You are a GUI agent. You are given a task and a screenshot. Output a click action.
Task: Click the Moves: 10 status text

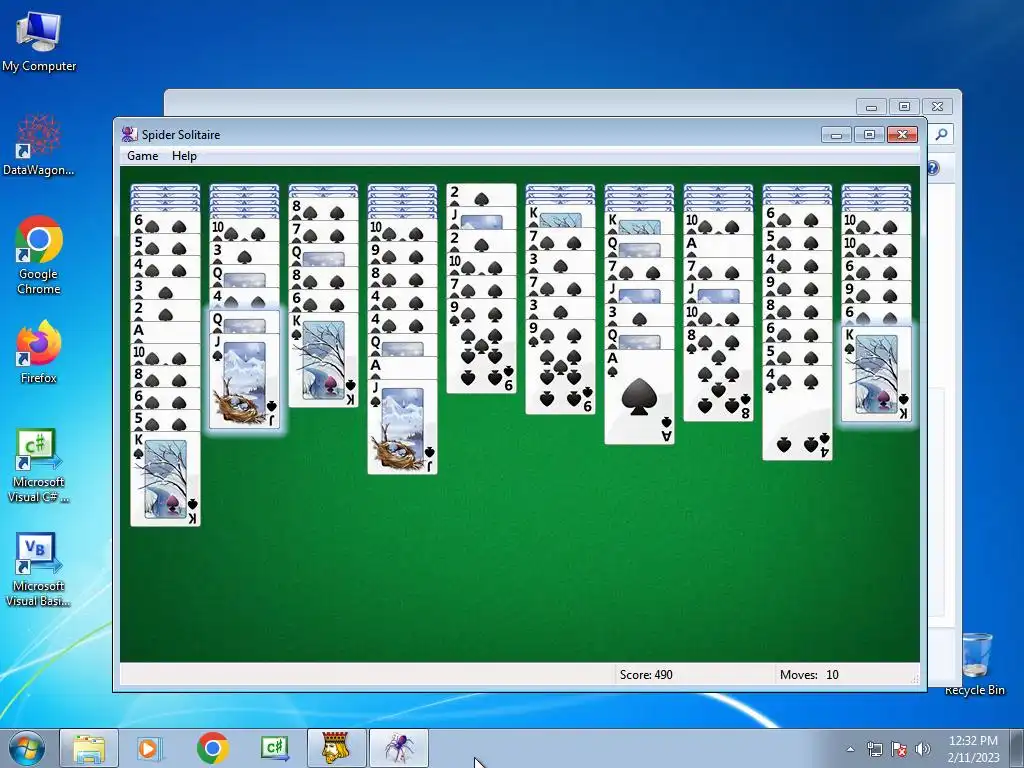[809, 675]
